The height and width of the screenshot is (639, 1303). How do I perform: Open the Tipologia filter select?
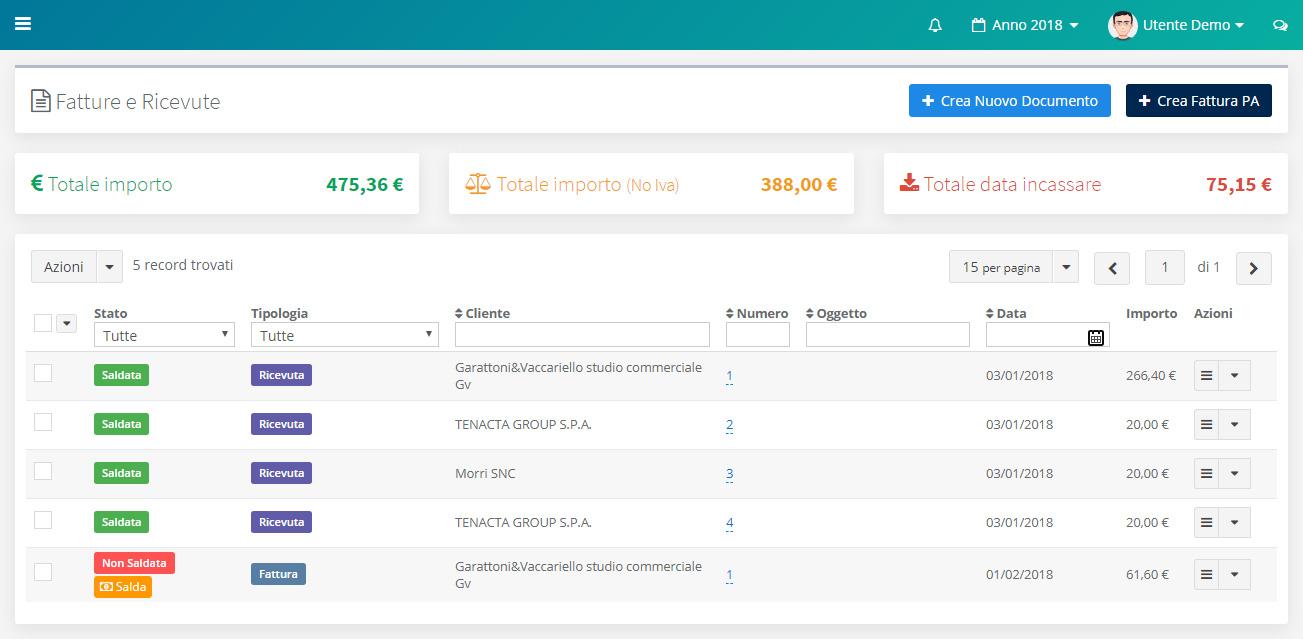345,335
